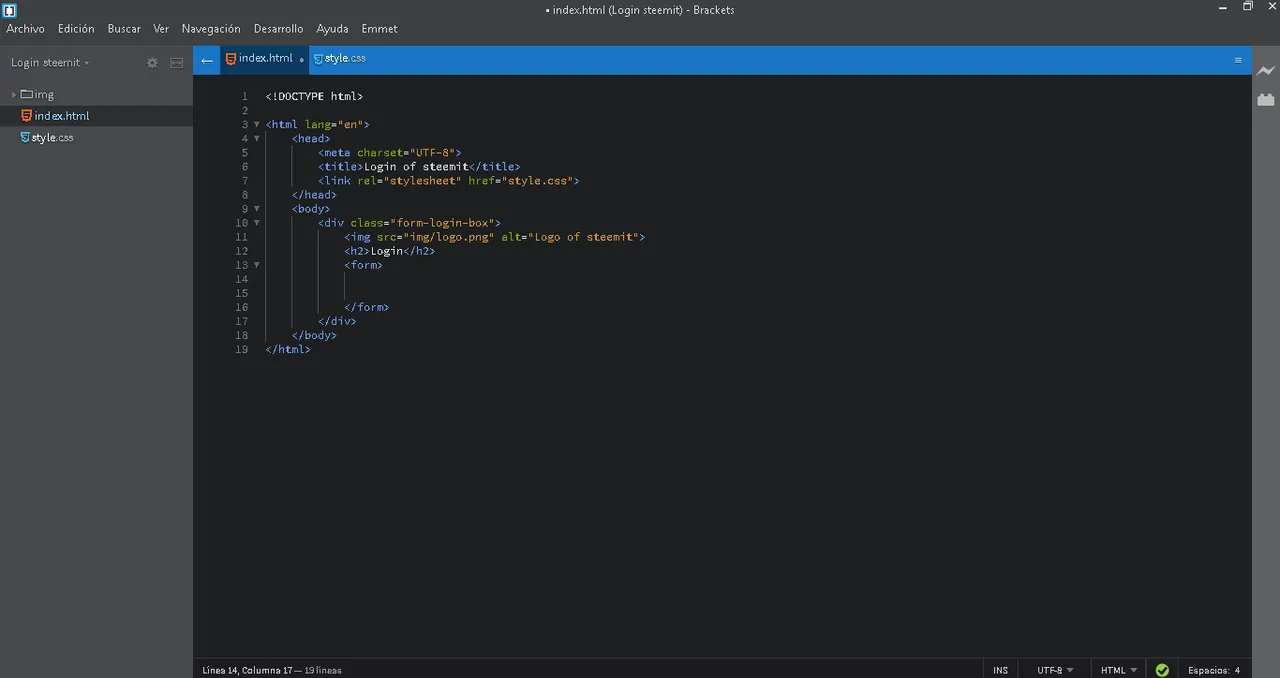Screen dimensions: 1280x678
Task: Collapse the div on line 10
Action: [x=256, y=223]
